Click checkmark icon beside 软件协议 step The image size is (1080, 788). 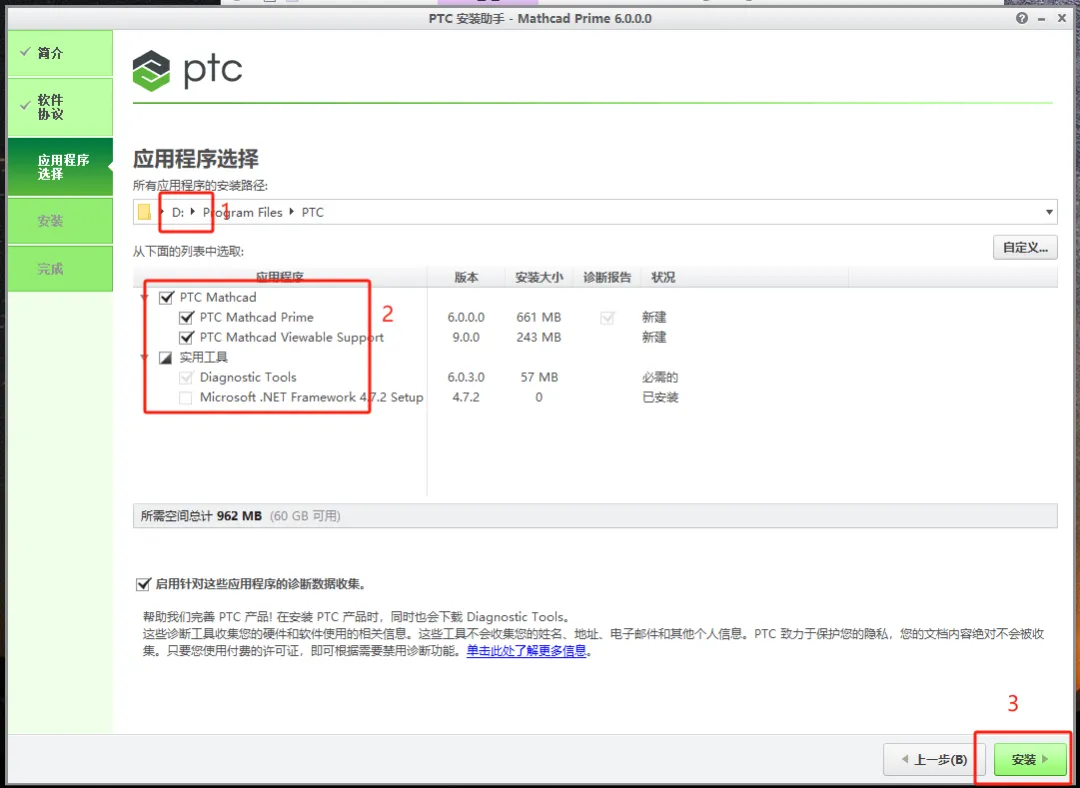pos(25,105)
